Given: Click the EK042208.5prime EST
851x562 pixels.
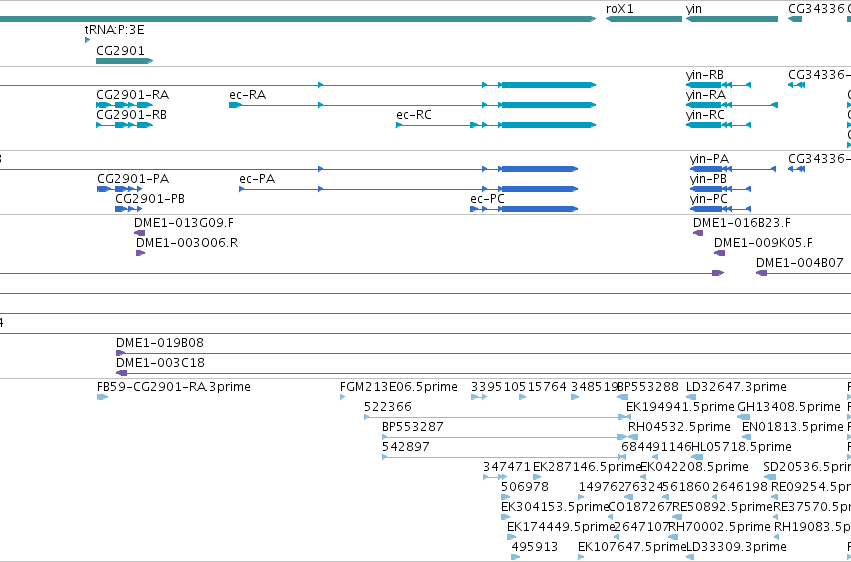Looking at the screenshot, I should click(x=645, y=477).
